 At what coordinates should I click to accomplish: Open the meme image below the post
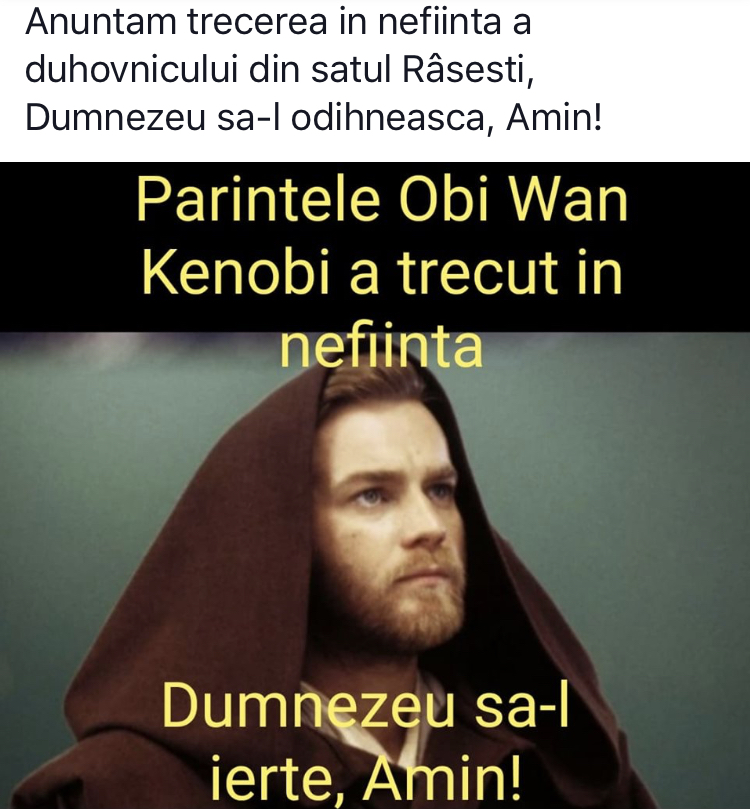(x=375, y=485)
